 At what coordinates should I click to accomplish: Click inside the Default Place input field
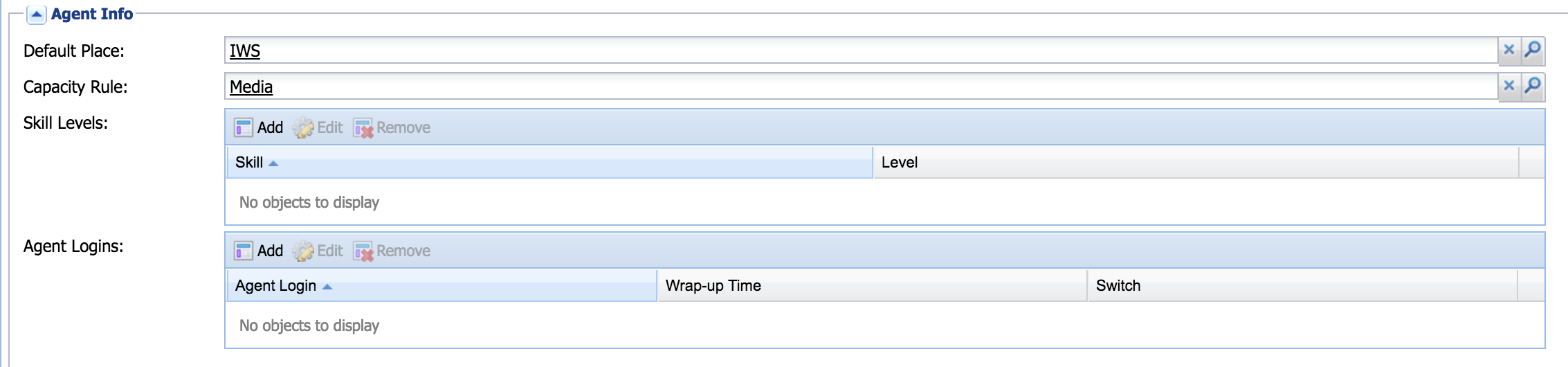(830, 51)
